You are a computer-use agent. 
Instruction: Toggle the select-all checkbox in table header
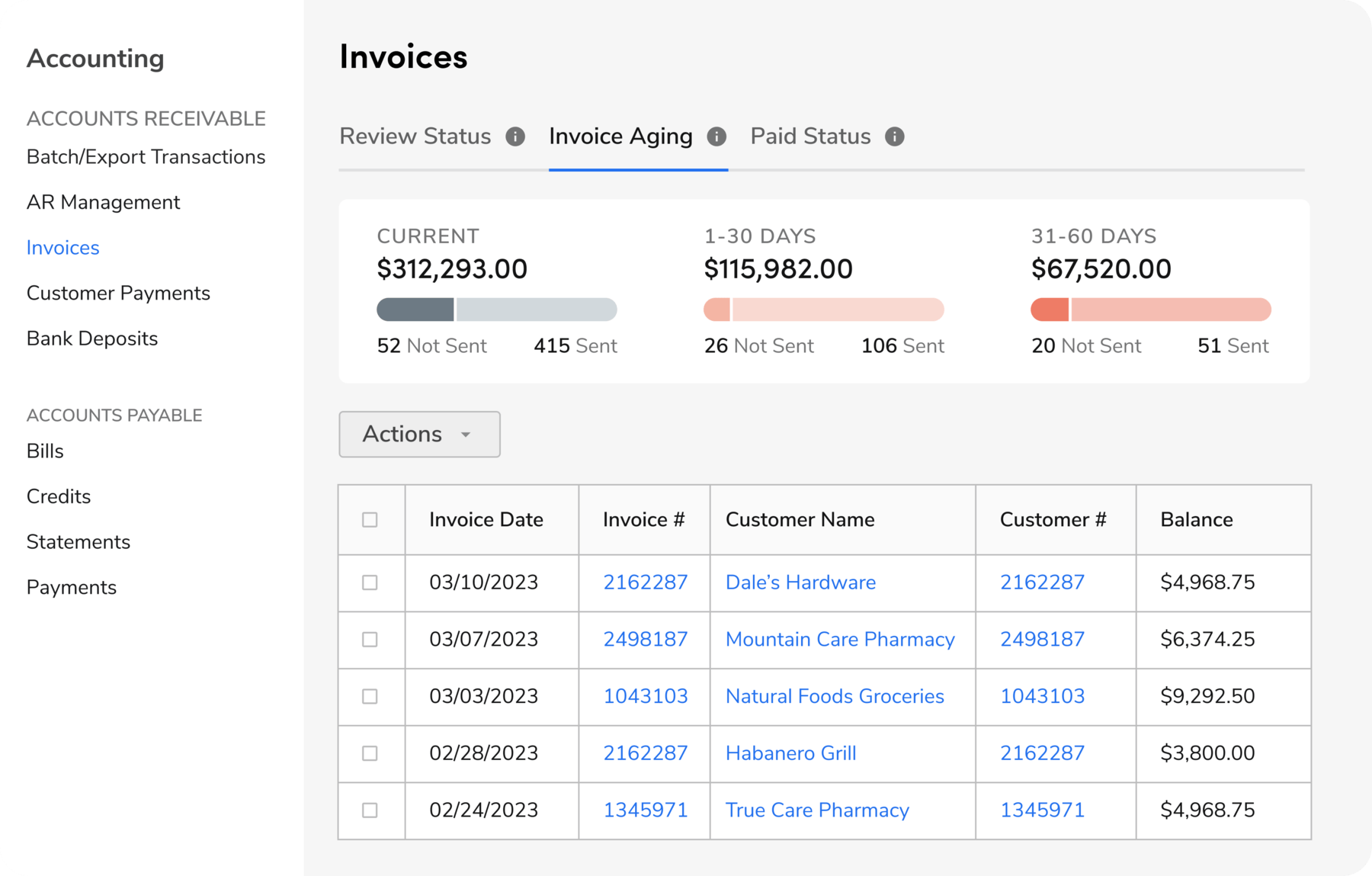click(370, 520)
